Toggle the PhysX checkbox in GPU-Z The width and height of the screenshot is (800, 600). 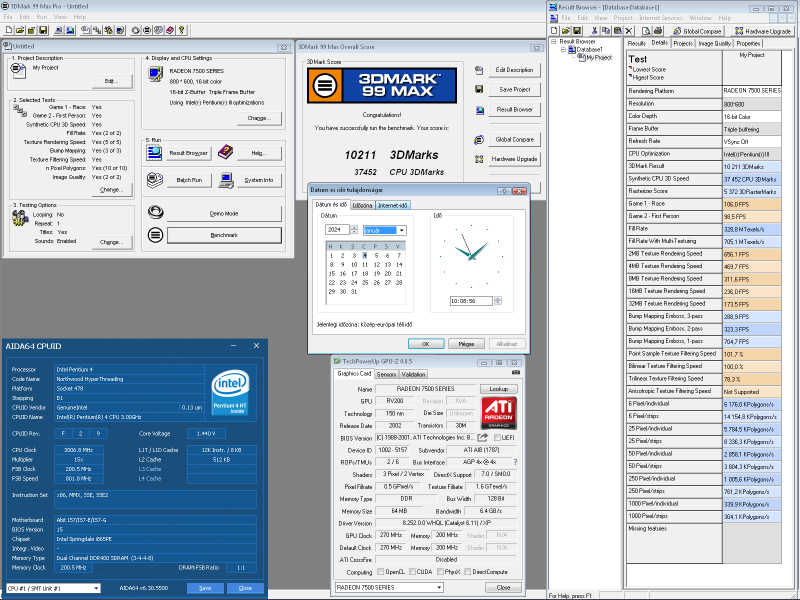pos(440,571)
